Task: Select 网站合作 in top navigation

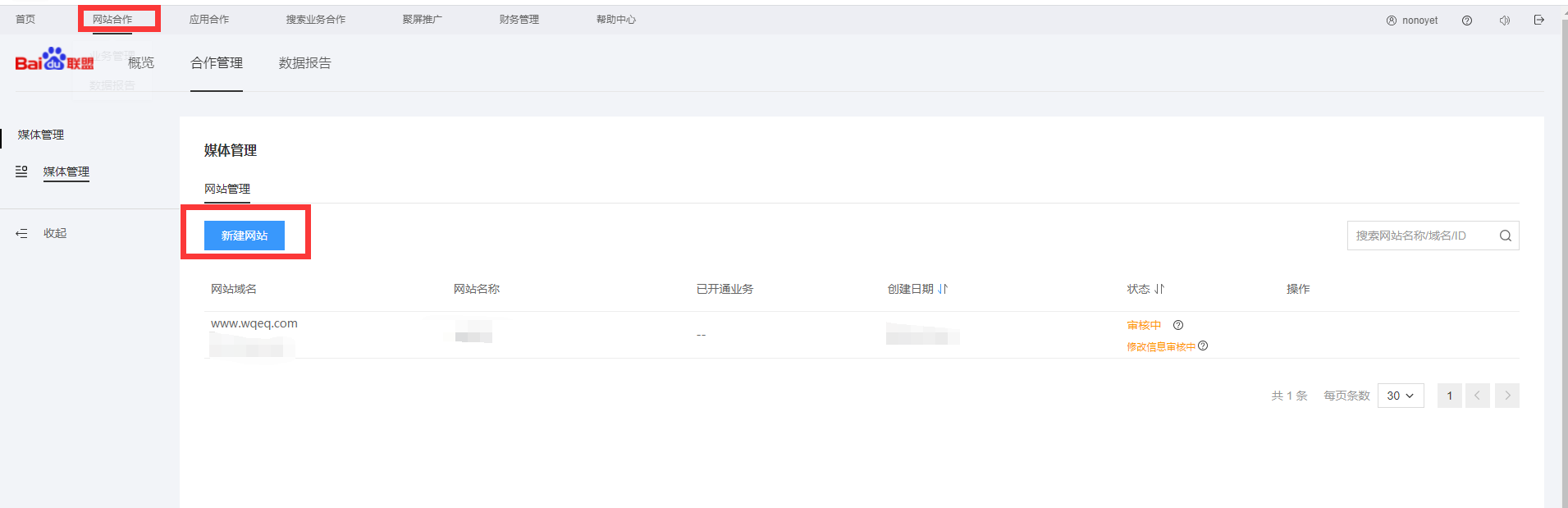Action: [x=112, y=20]
